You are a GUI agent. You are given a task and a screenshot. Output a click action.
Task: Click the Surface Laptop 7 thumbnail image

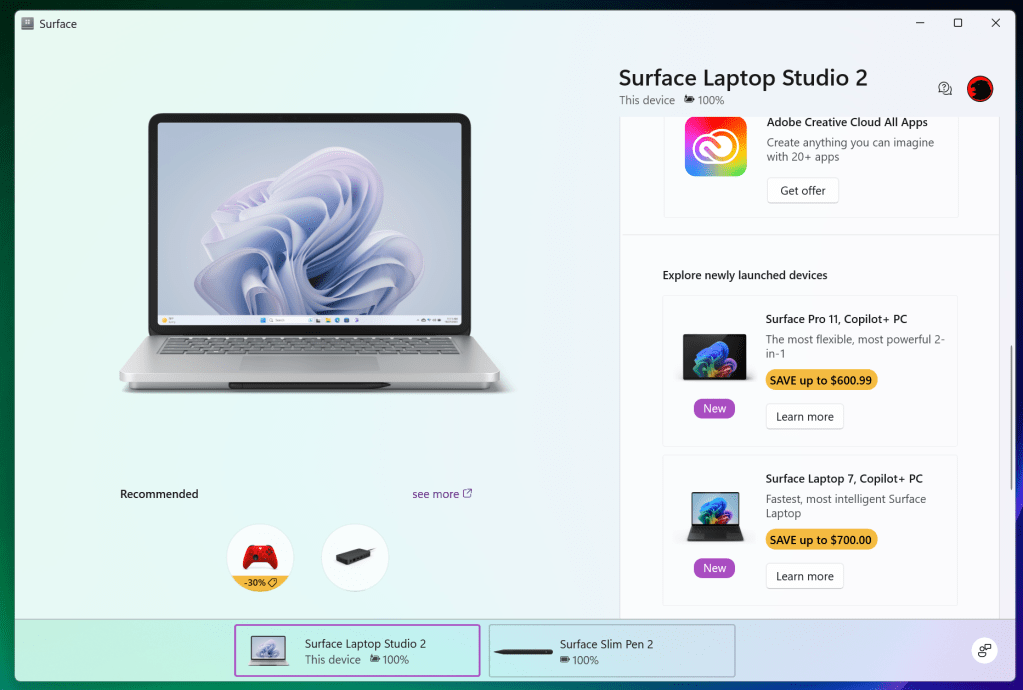[715, 517]
